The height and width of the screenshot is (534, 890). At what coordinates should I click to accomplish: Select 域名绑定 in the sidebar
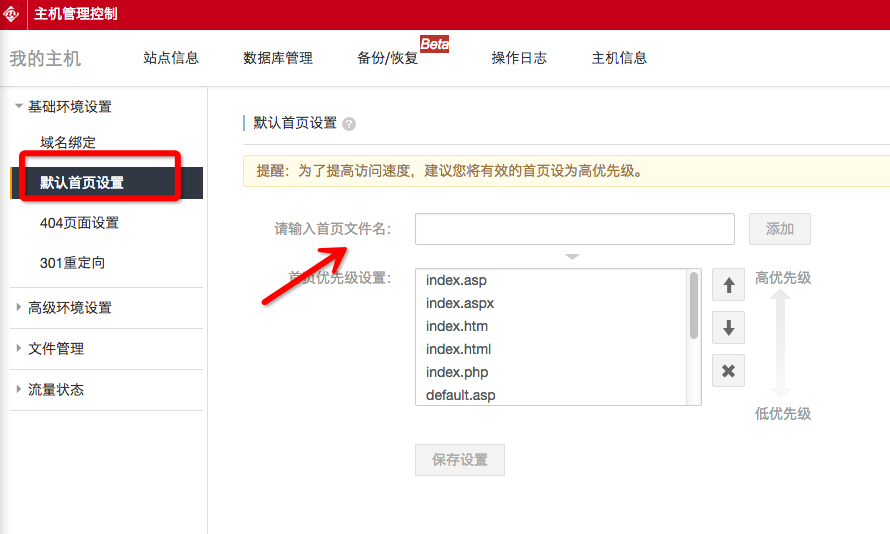coord(68,143)
